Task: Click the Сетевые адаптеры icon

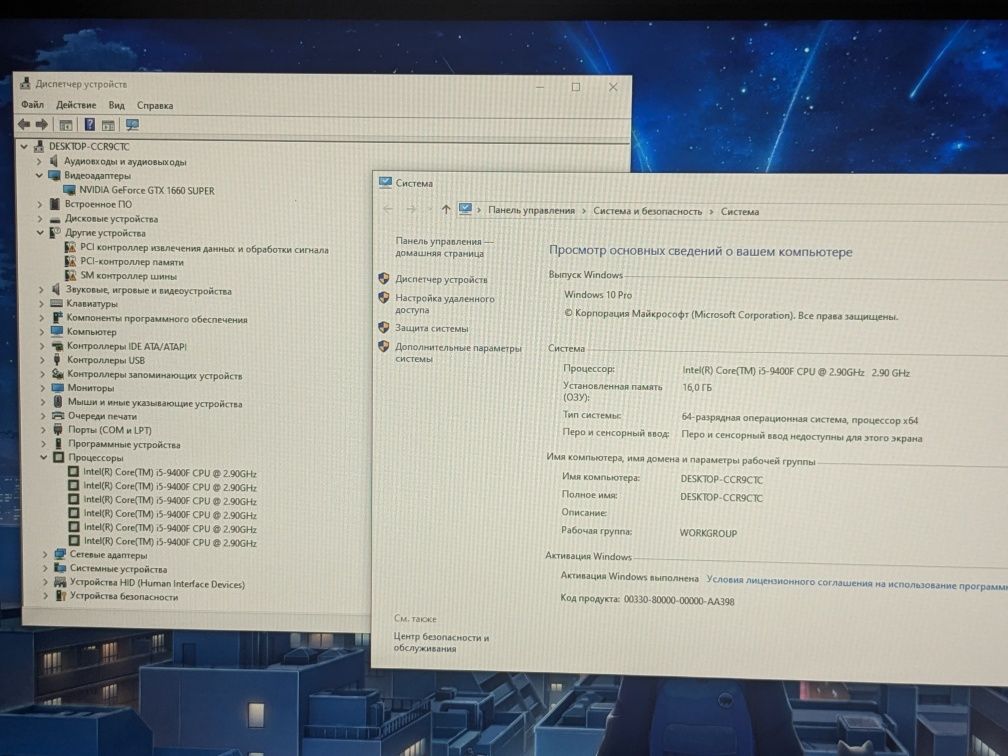Action: pos(60,554)
